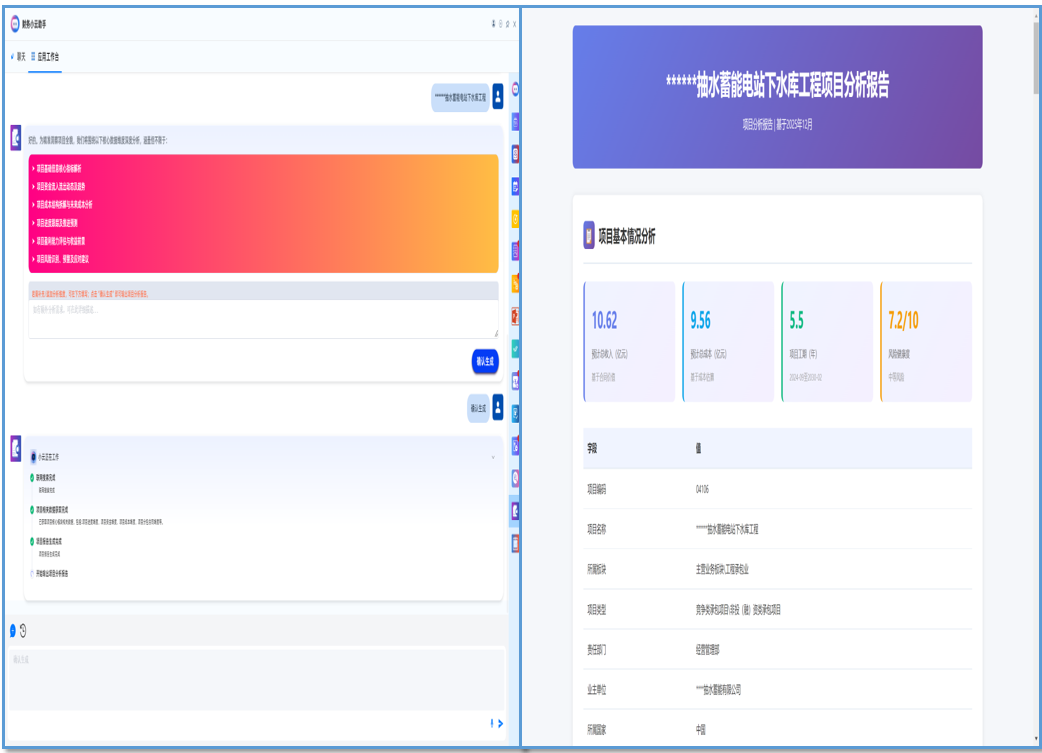
Task: Click the user avatar beside the 抽水蓄能电站下水库工程 message
Action: point(498,96)
